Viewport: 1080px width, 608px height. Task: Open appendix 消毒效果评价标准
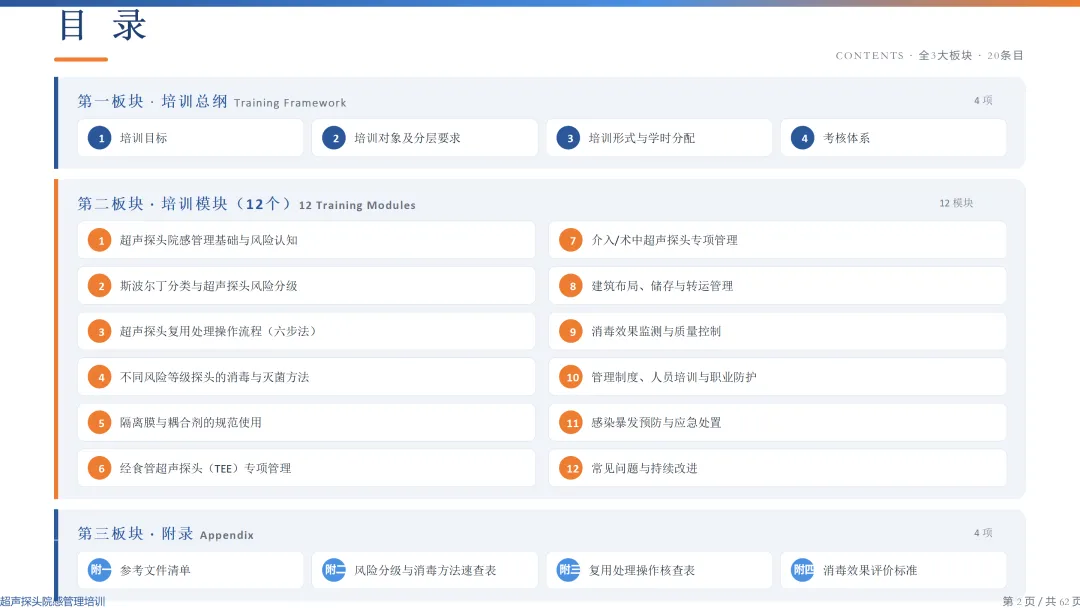[893, 570]
